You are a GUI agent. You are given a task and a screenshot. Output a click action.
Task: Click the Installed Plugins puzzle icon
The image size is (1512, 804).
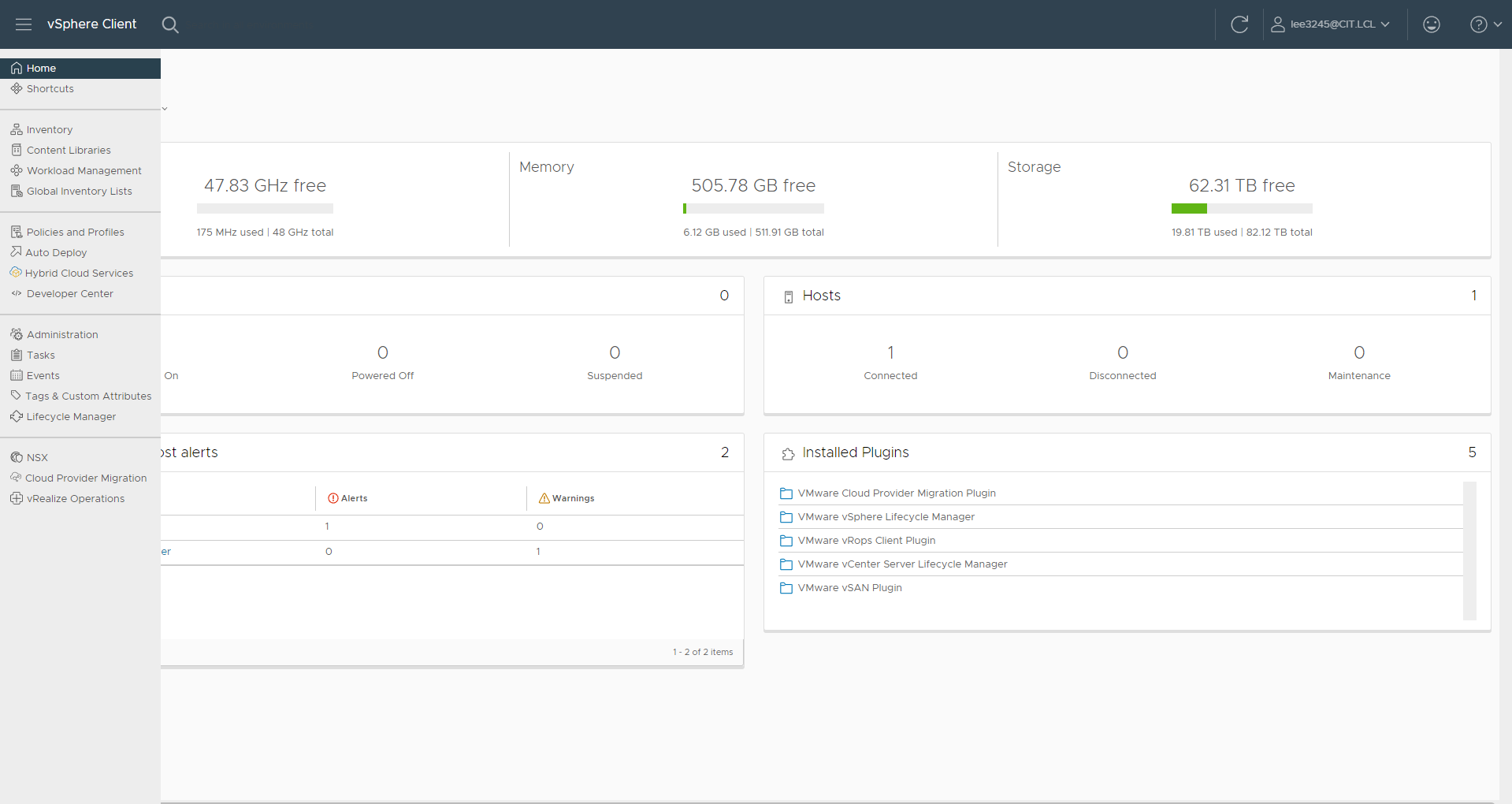coord(788,454)
